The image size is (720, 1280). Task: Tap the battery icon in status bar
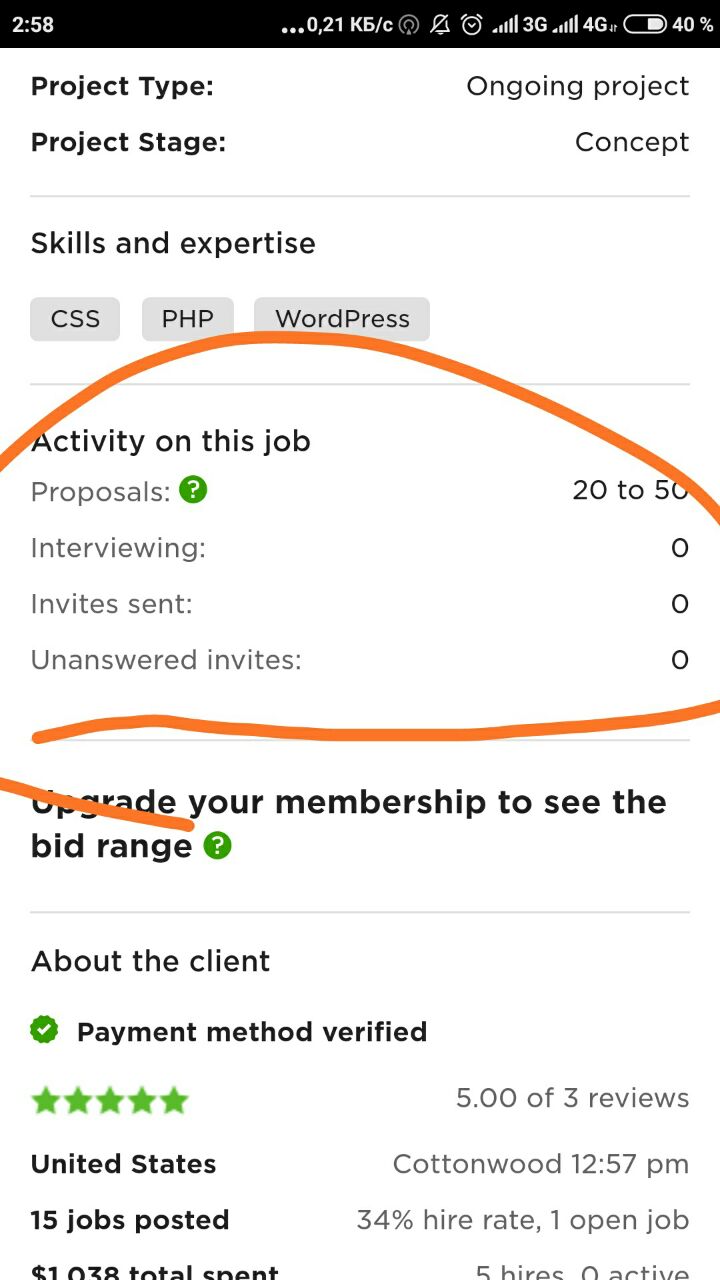645,24
